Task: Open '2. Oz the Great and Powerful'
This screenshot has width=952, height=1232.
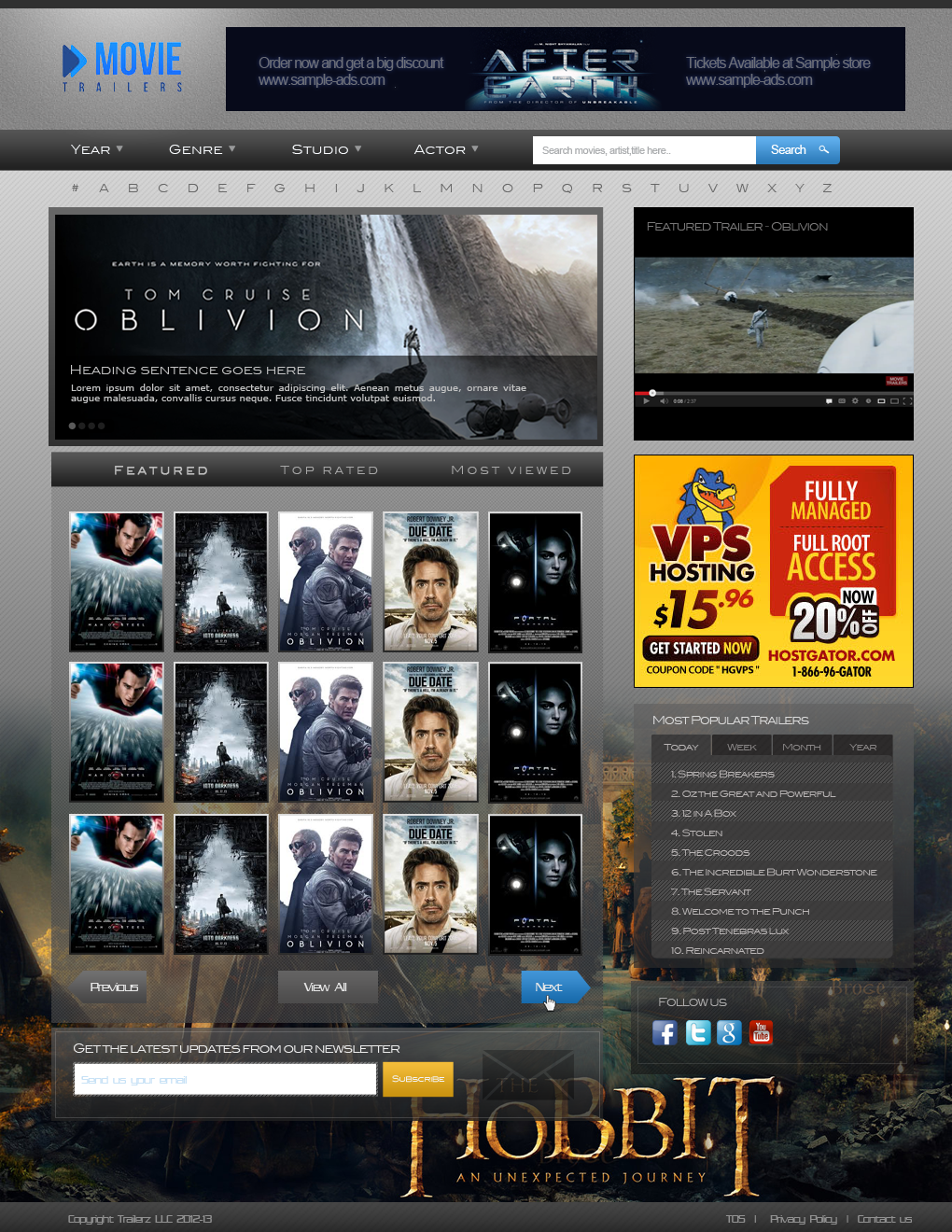Action: [772, 793]
